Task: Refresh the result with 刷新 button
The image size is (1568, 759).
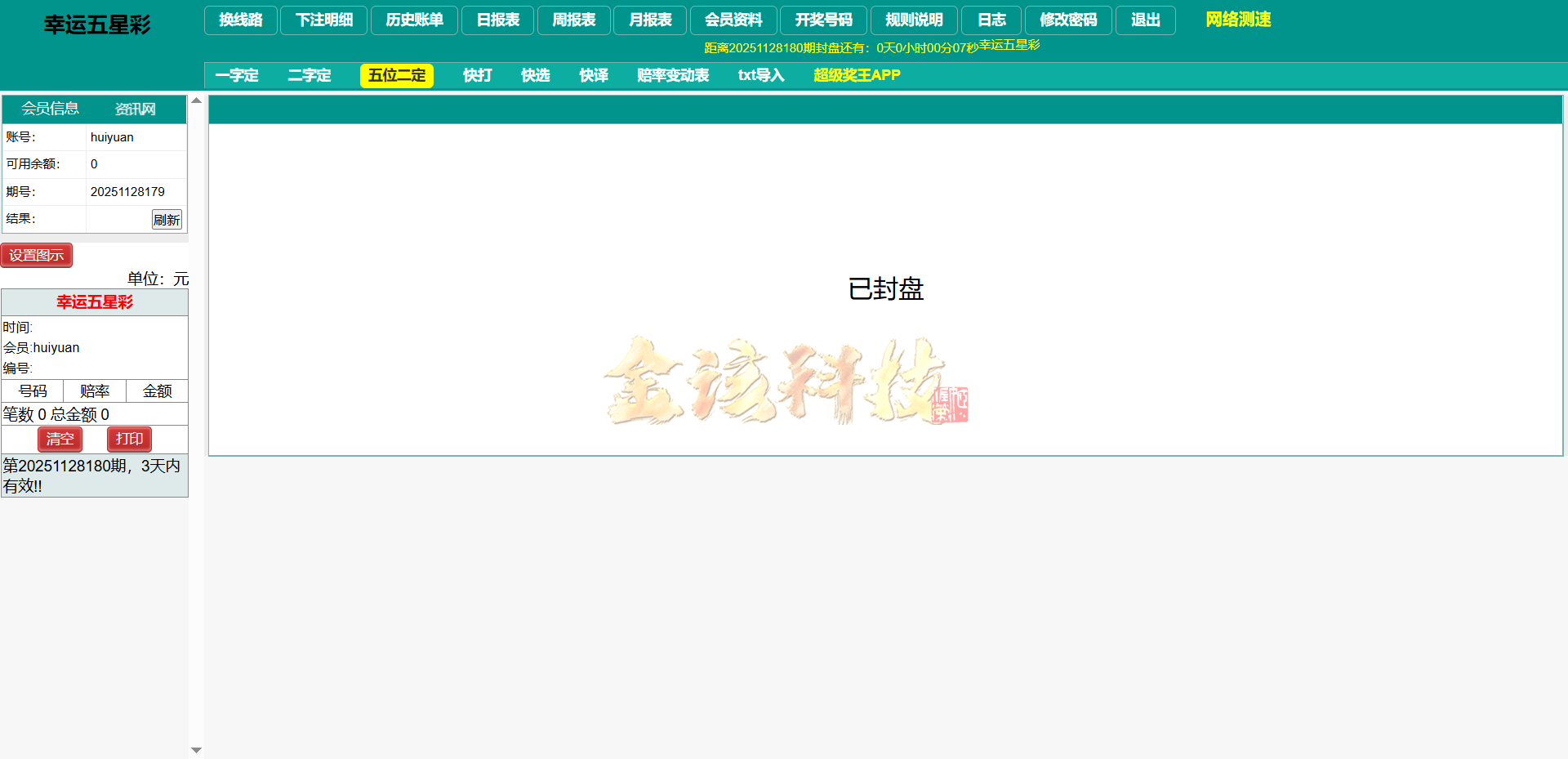Action: 167,219
